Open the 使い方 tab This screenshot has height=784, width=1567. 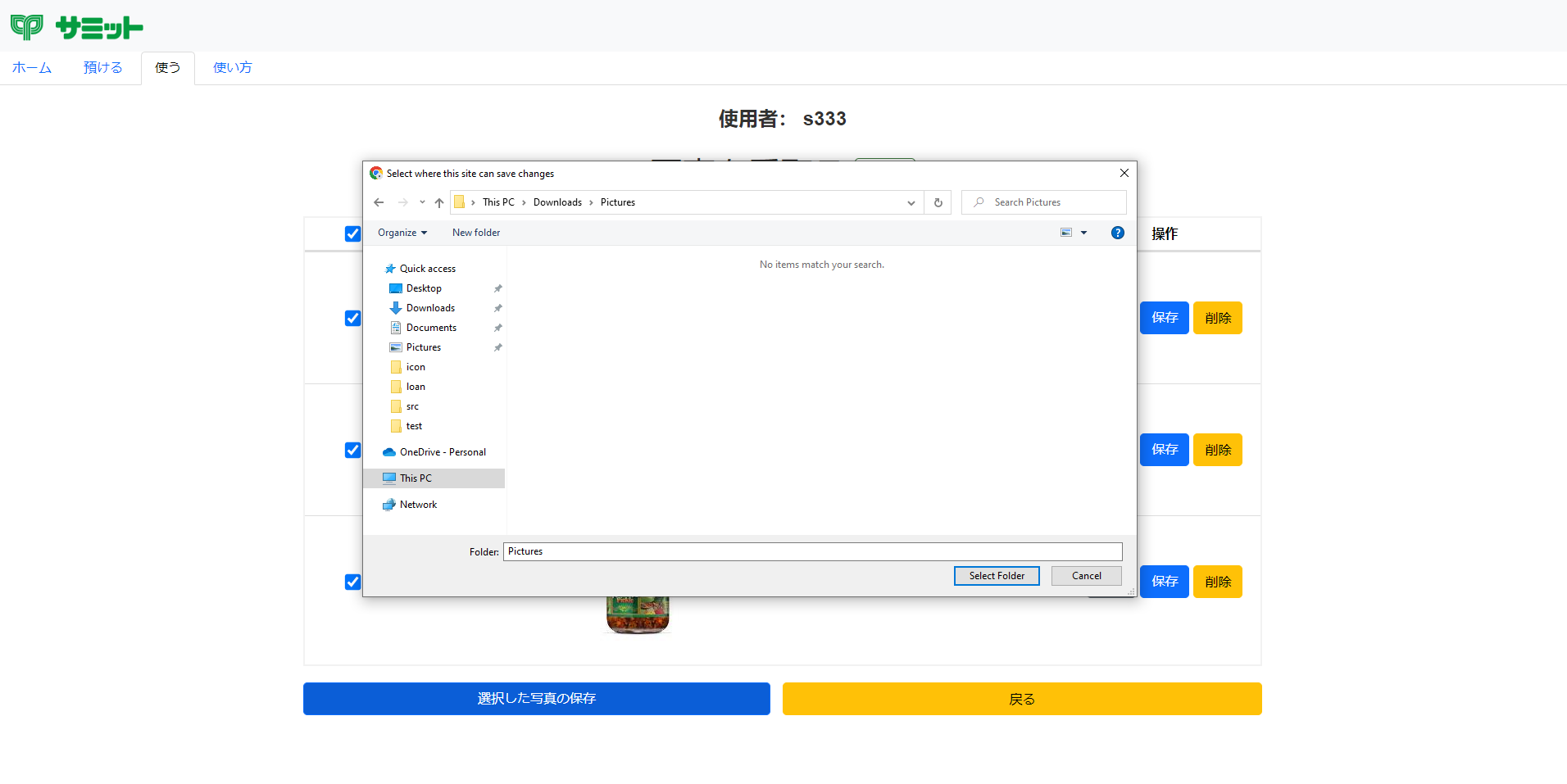pos(233,68)
